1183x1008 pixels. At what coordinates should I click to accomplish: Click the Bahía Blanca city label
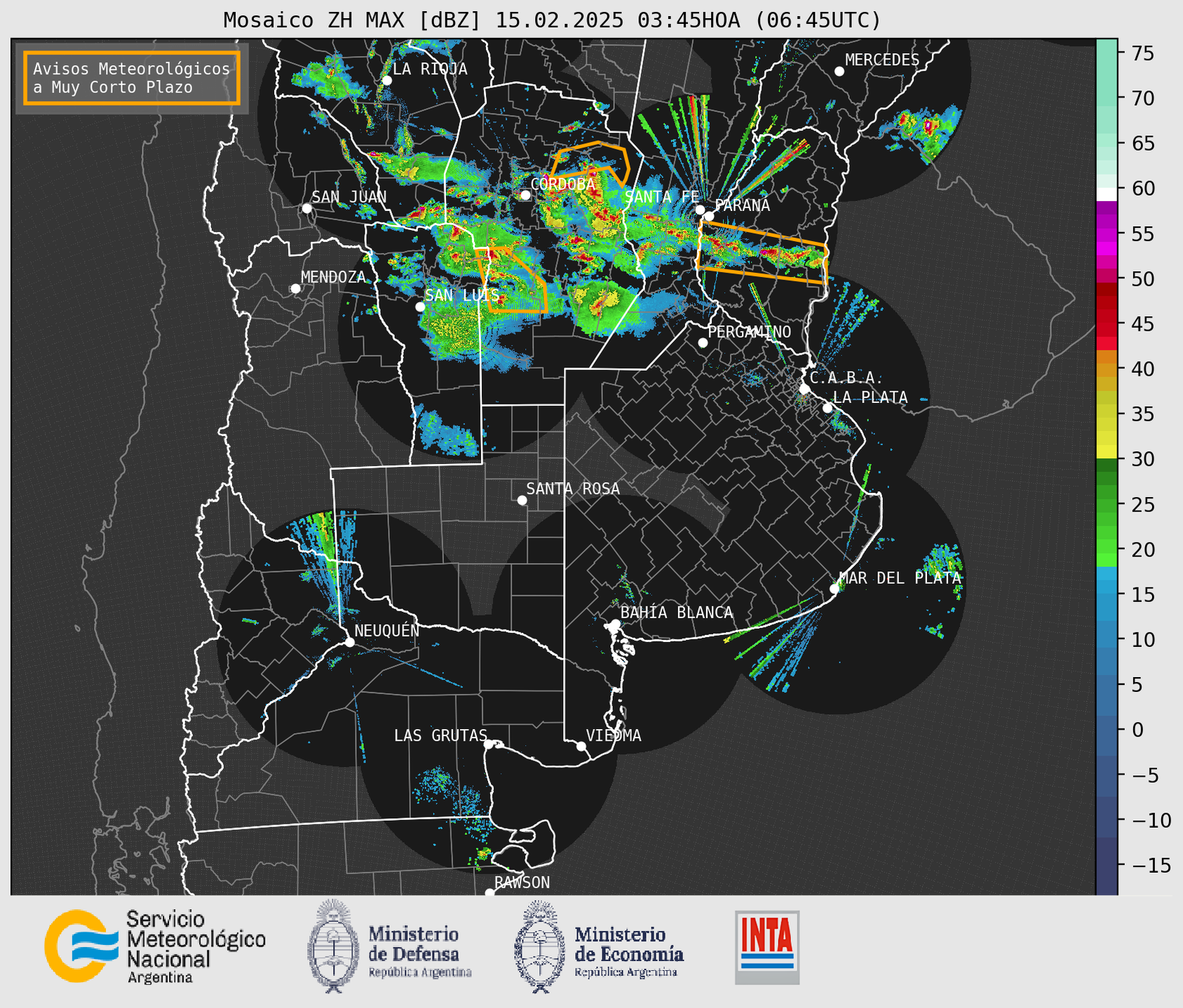(676, 613)
